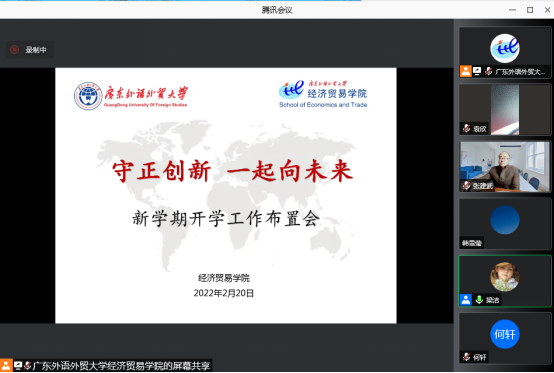Click the orange host badge on first participant

click(x=466, y=71)
